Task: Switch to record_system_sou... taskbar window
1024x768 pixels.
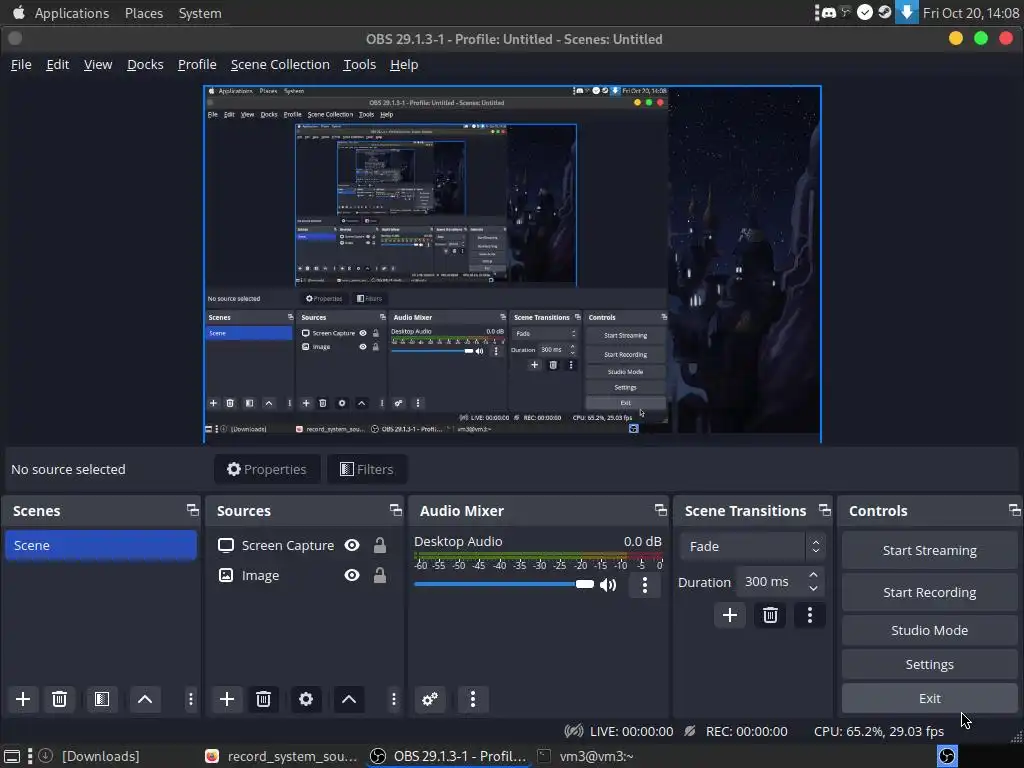Action: click(x=281, y=756)
